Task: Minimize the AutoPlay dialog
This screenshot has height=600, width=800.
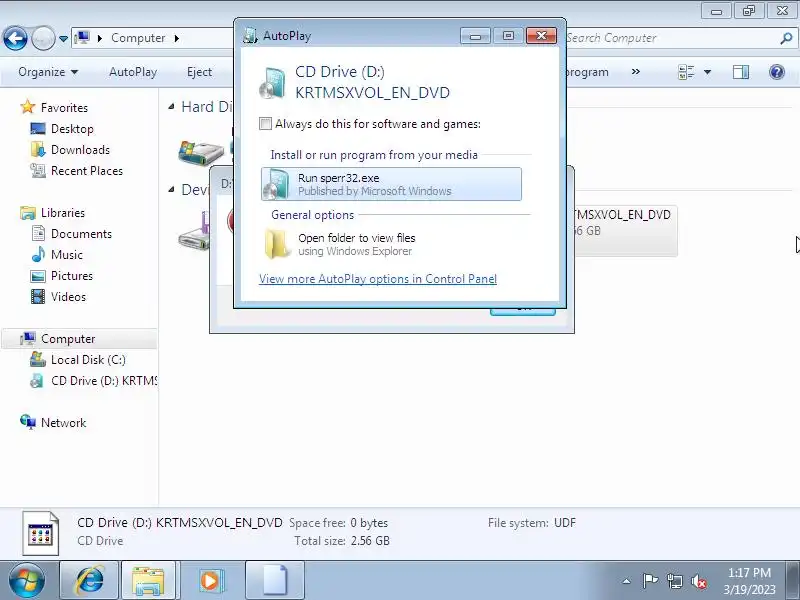Action: pos(475,35)
